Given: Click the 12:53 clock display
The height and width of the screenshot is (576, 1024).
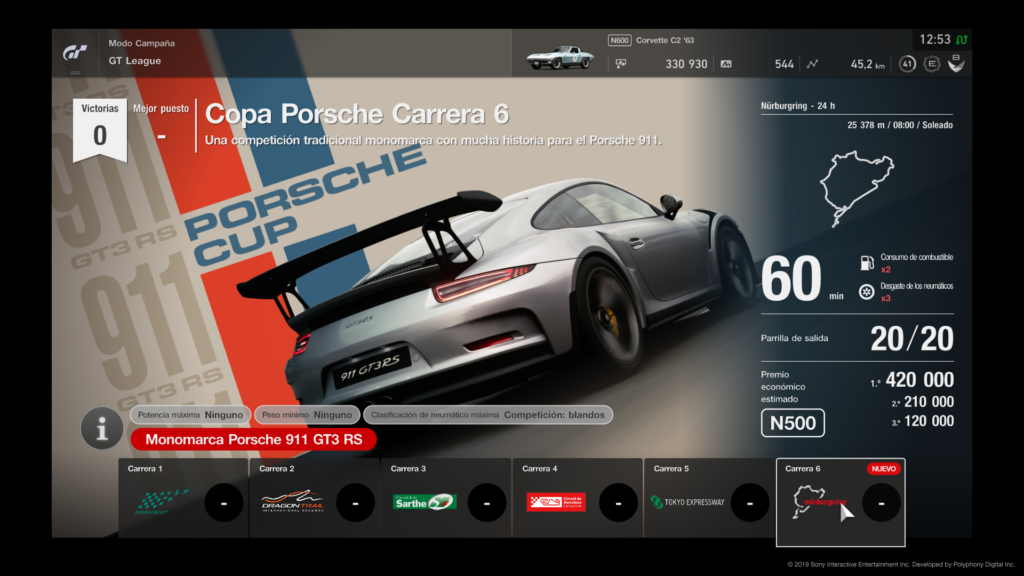Looking at the screenshot, I should [x=935, y=40].
